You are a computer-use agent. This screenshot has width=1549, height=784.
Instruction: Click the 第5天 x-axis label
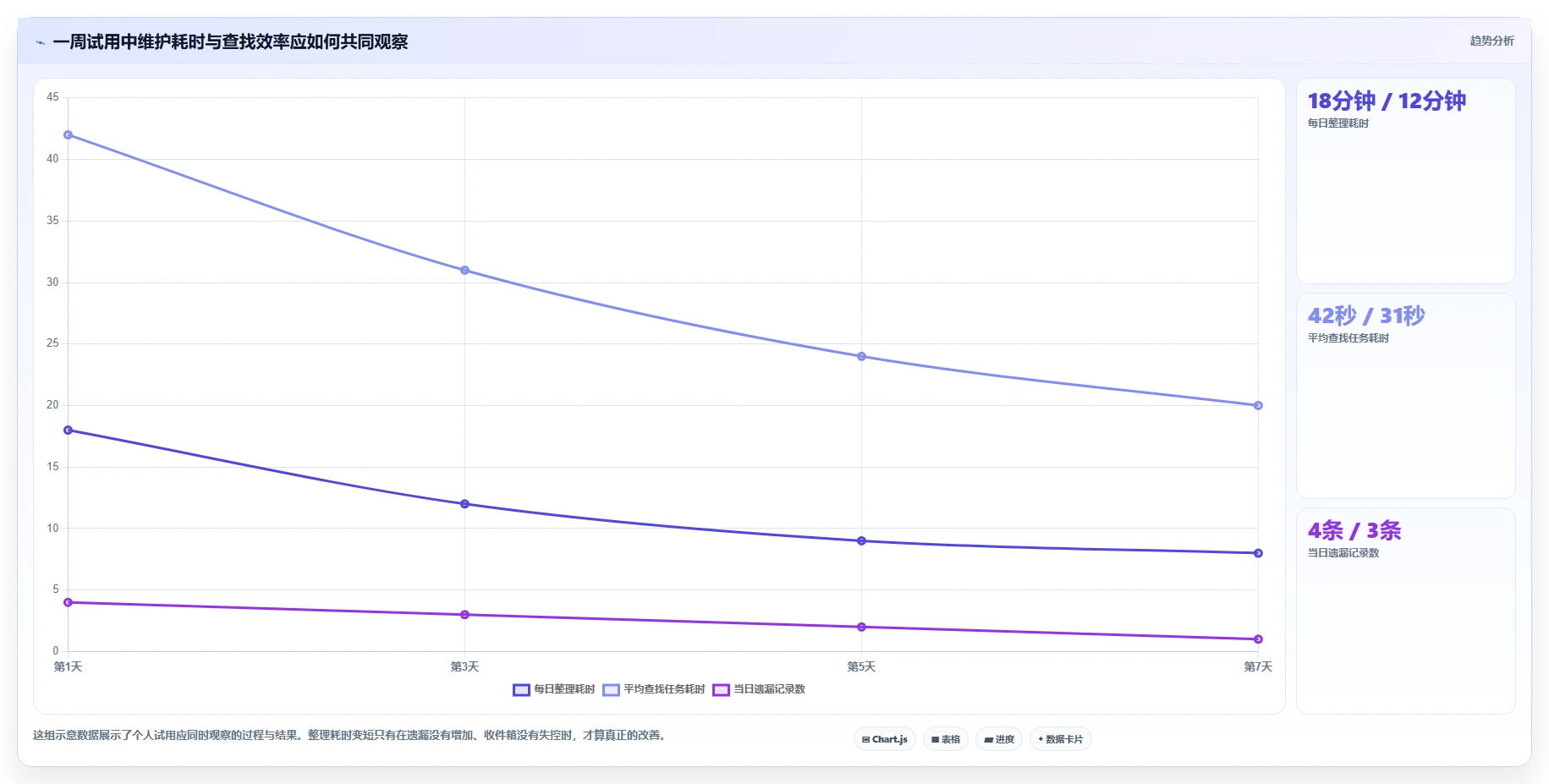(861, 667)
